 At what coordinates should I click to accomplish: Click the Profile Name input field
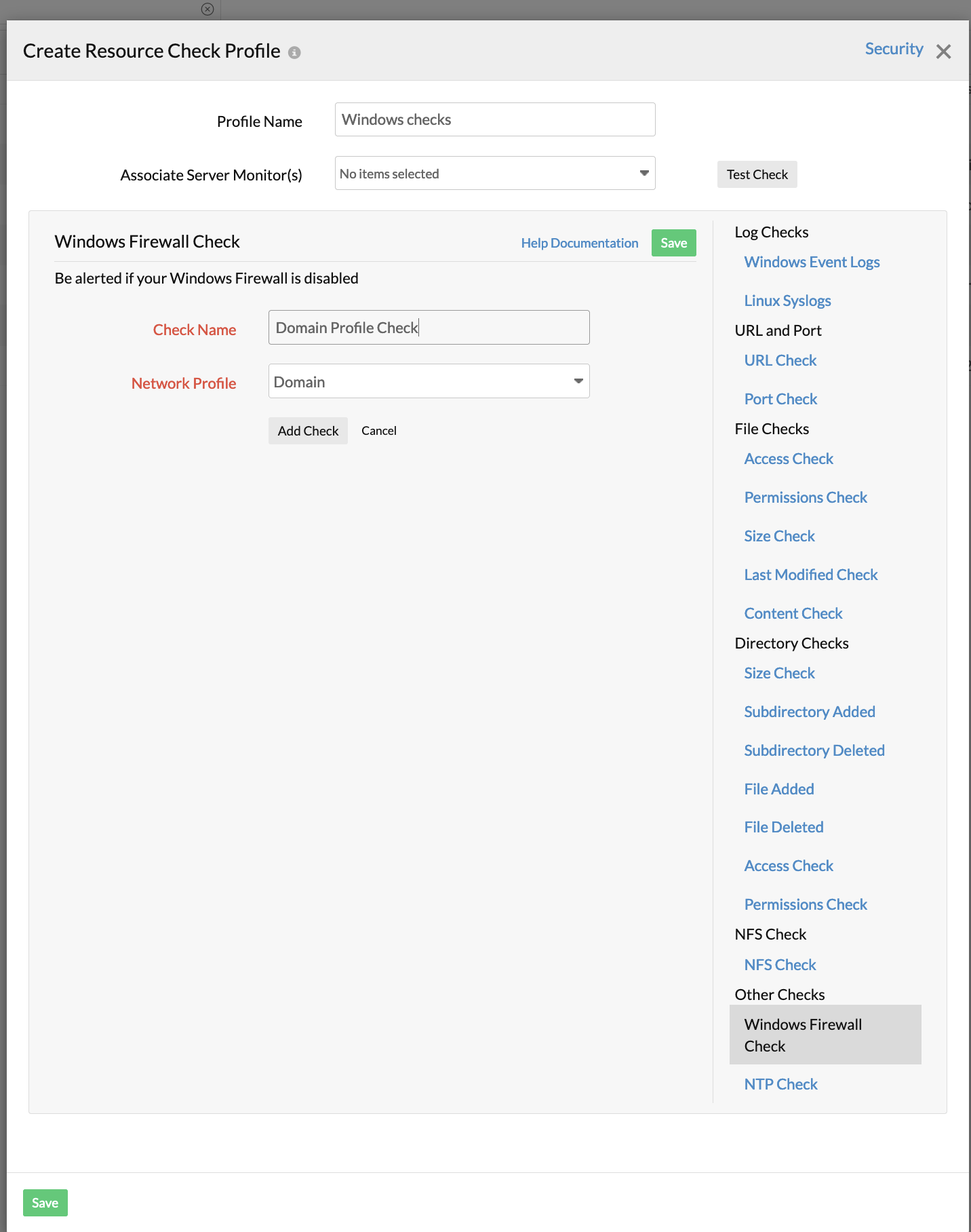[x=494, y=119]
